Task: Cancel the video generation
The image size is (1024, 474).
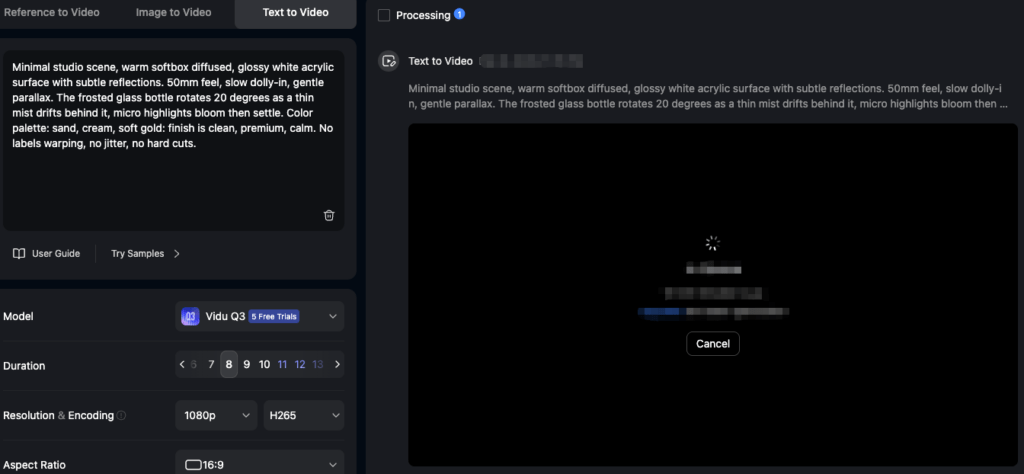Action: coord(712,343)
